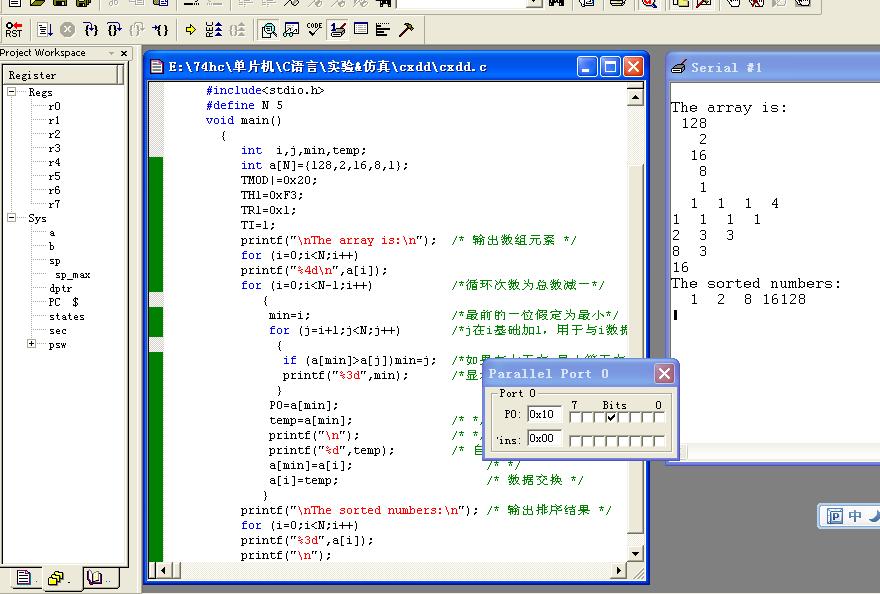Screen dimensions: 880x594
Task: Enable trace recording with the REC icon
Action: (214, 30)
